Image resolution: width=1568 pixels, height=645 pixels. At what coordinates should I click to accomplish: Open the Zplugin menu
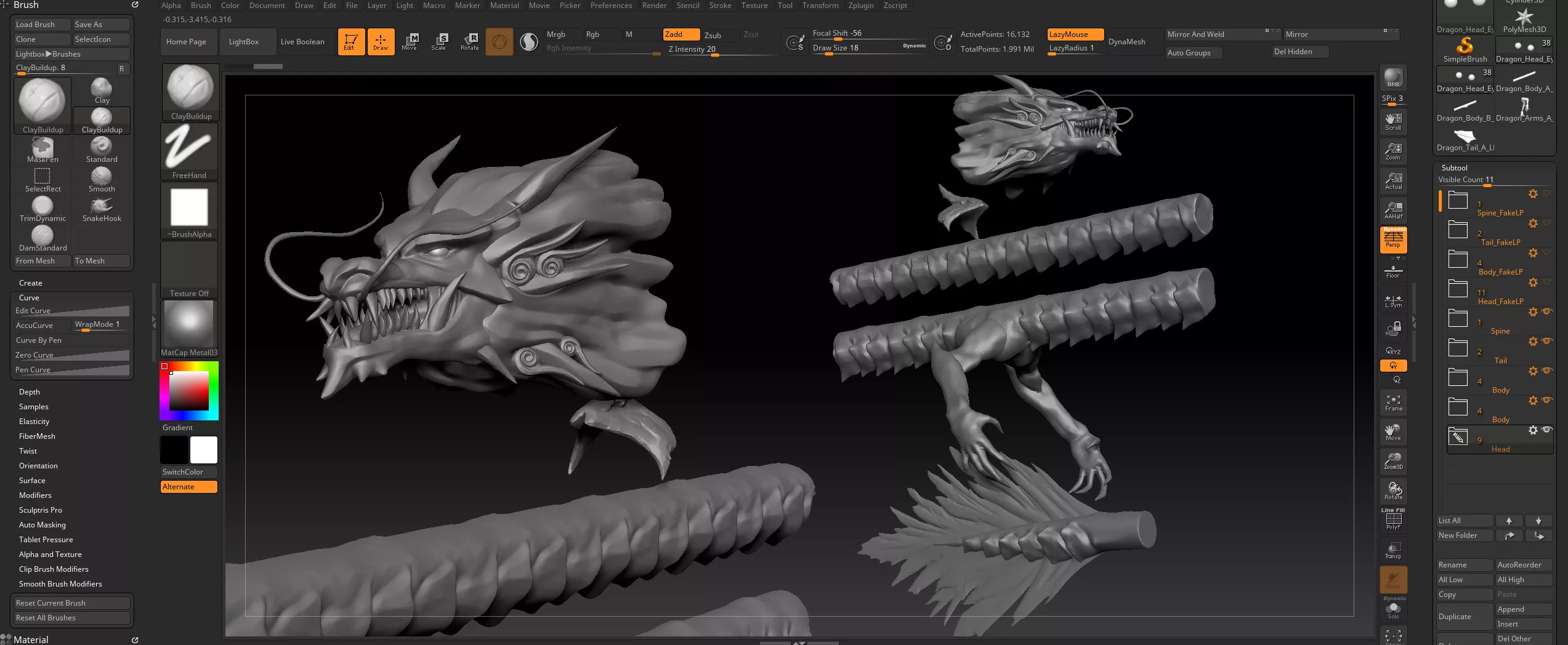click(x=860, y=6)
